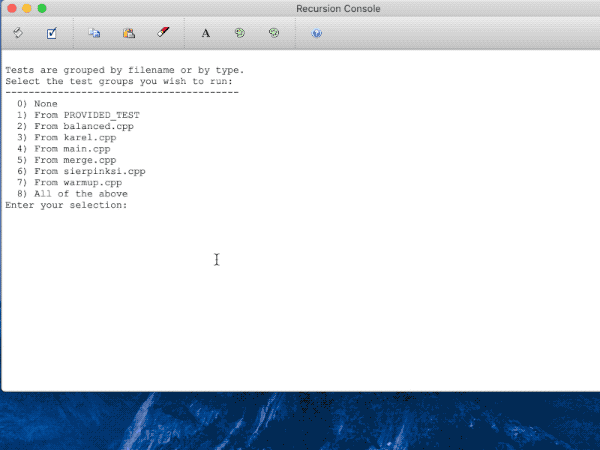Maximize the window with the green button
The image size is (600, 450).
click(x=42, y=9)
